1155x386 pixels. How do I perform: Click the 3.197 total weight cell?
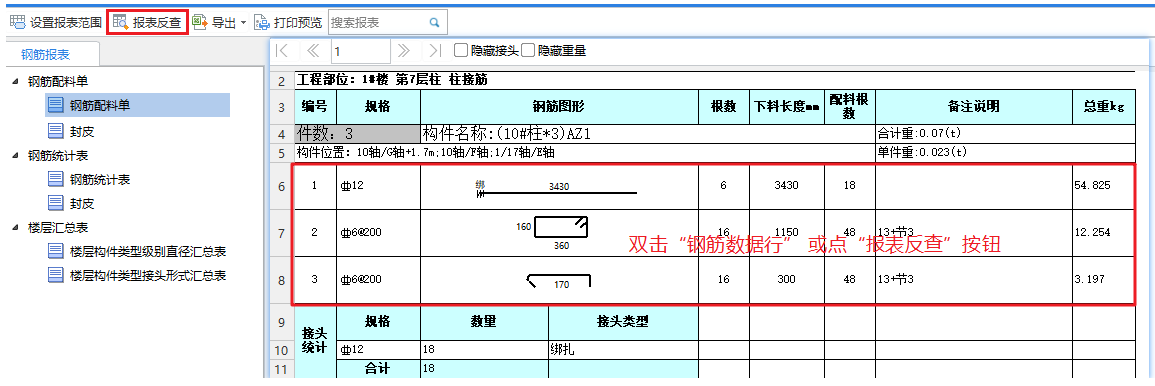pyautogui.click(x=1103, y=280)
